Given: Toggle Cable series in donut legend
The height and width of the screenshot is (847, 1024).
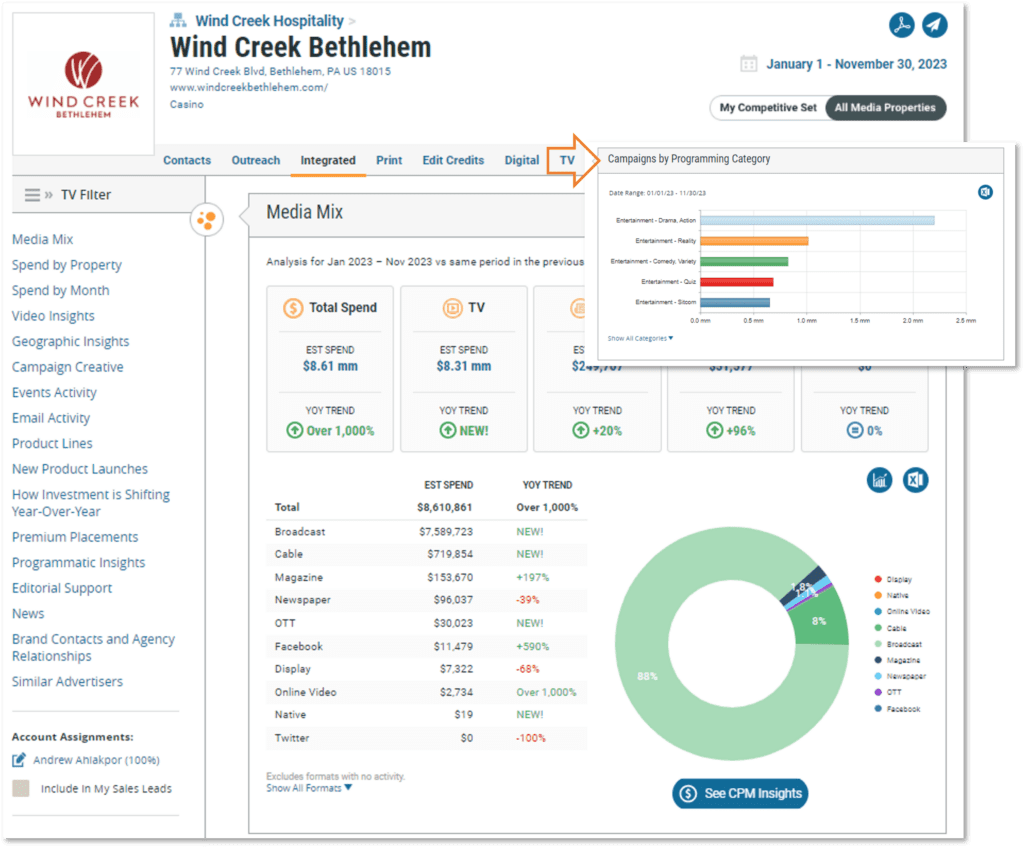Looking at the screenshot, I should click(x=890, y=628).
